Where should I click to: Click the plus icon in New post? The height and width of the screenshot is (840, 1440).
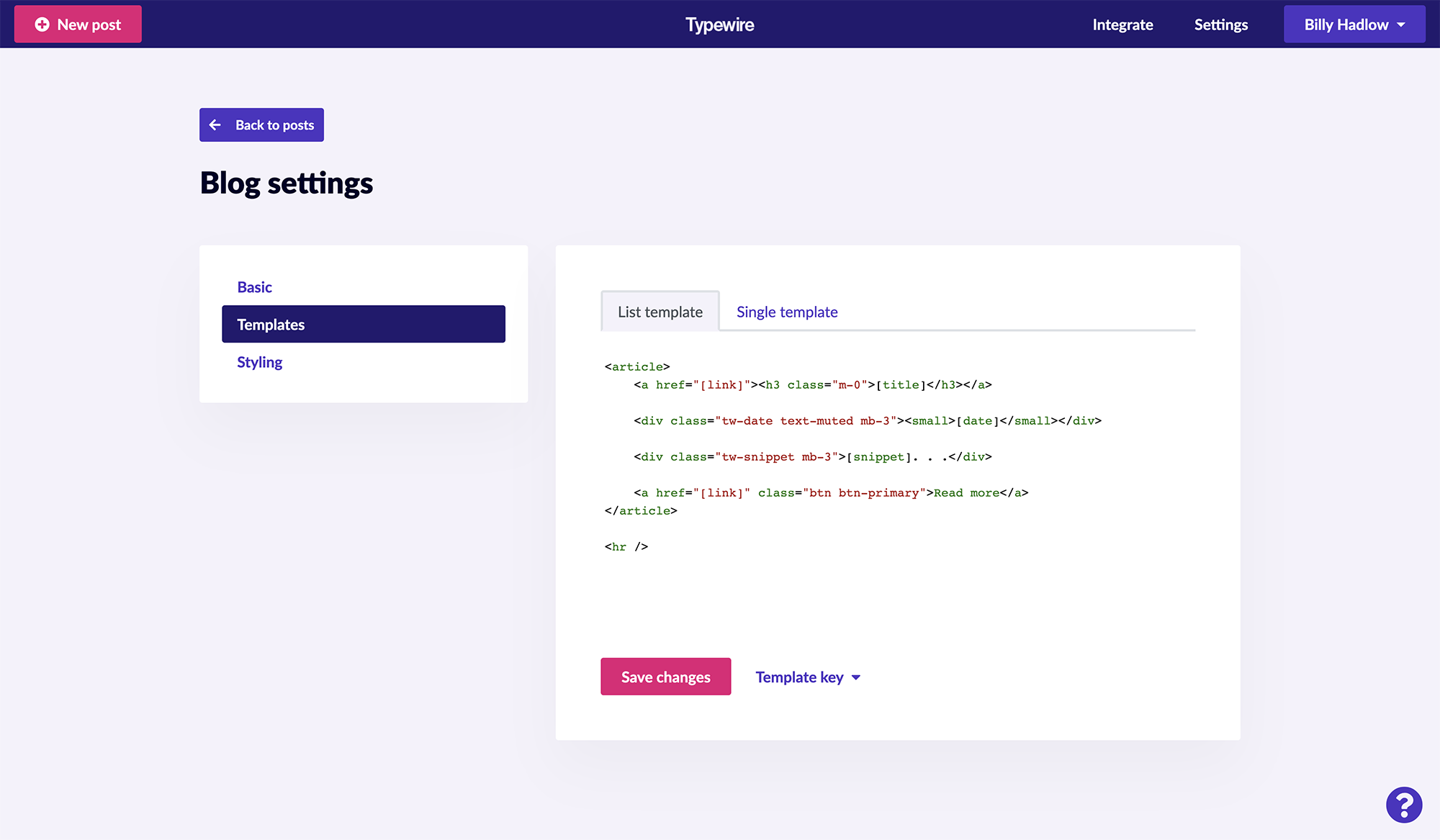tap(42, 24)
